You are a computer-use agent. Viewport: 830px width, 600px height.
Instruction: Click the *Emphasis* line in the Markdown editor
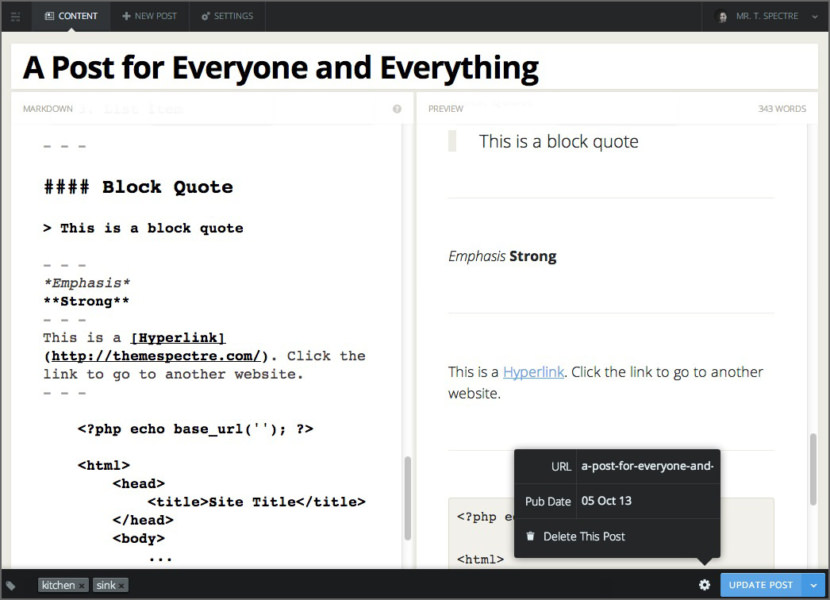point(87,283)
